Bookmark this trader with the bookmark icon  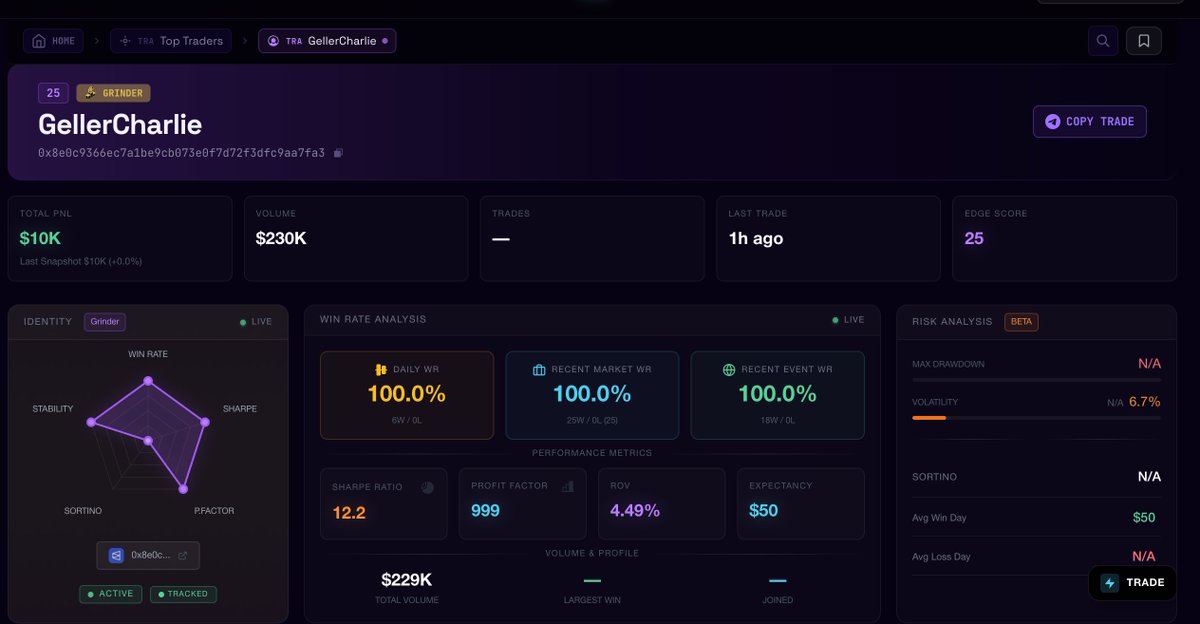point(1143,41)
